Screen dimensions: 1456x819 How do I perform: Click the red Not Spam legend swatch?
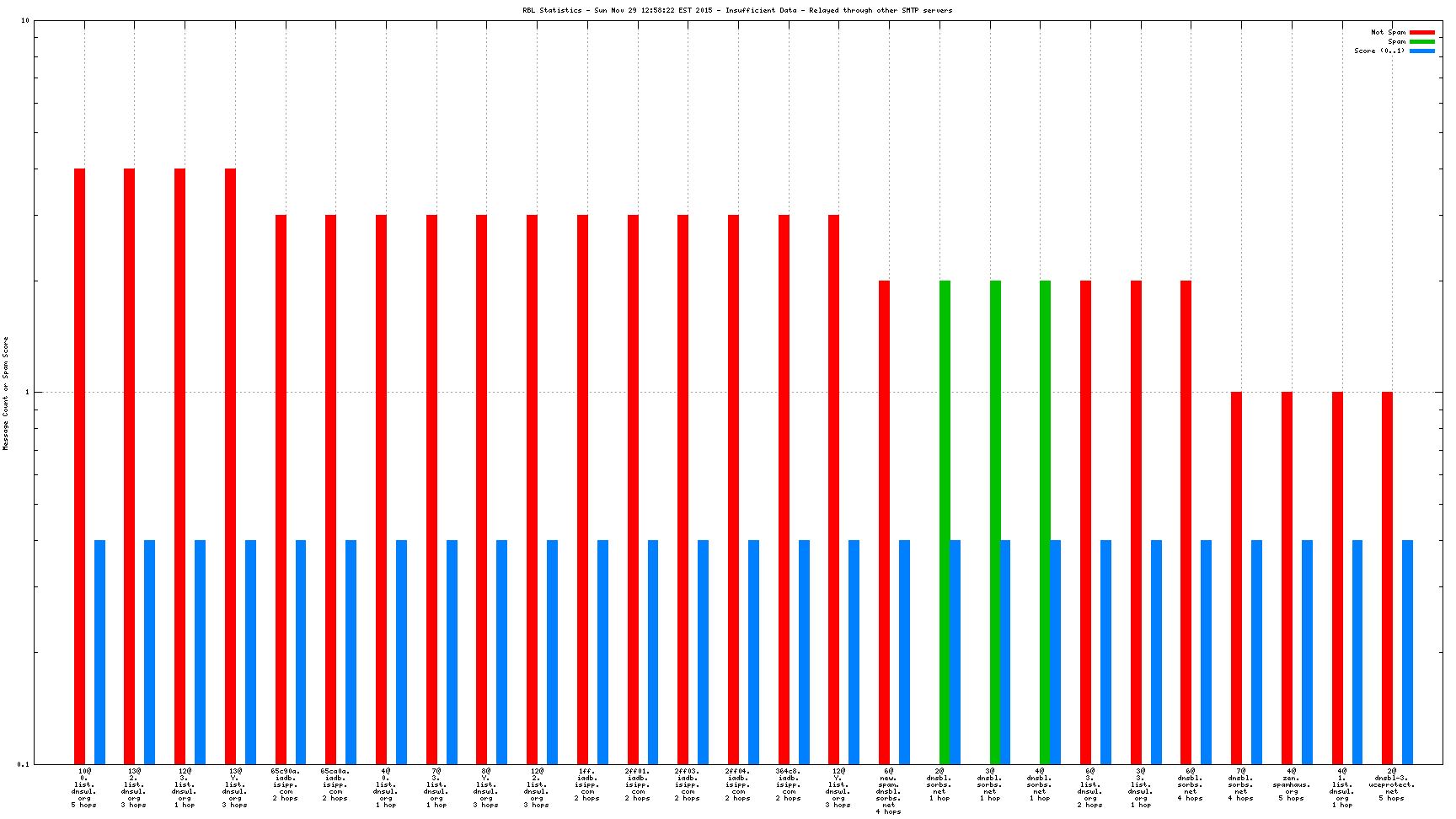1421,32
